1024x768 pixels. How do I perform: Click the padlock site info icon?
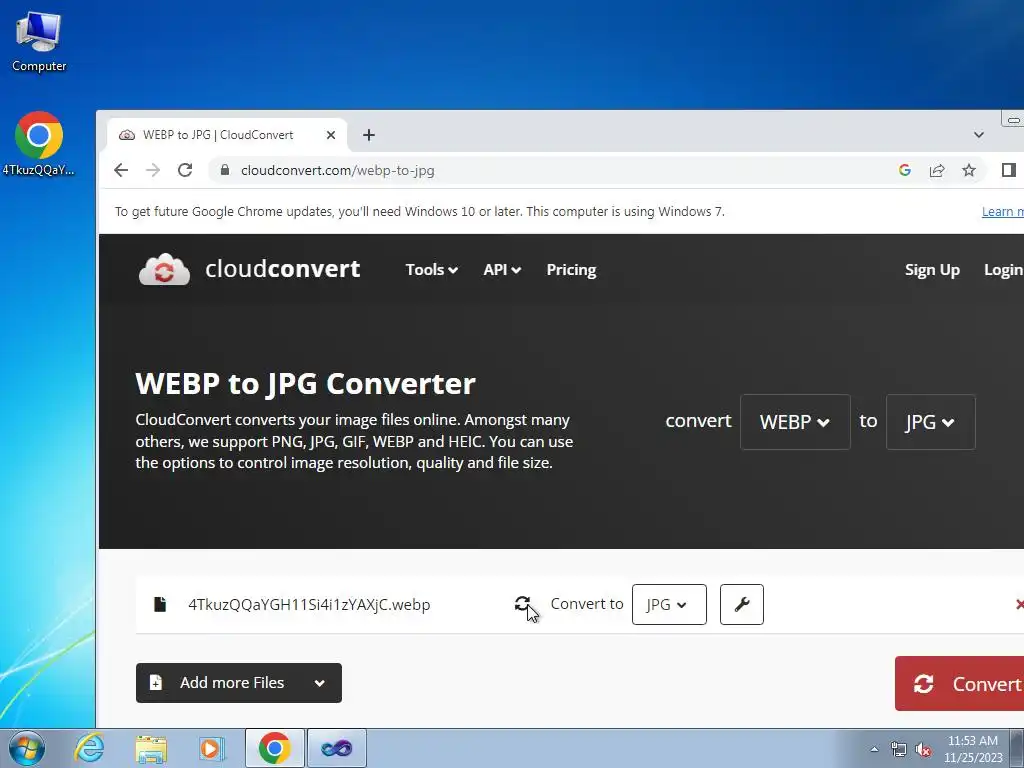[x=225, y=170]
